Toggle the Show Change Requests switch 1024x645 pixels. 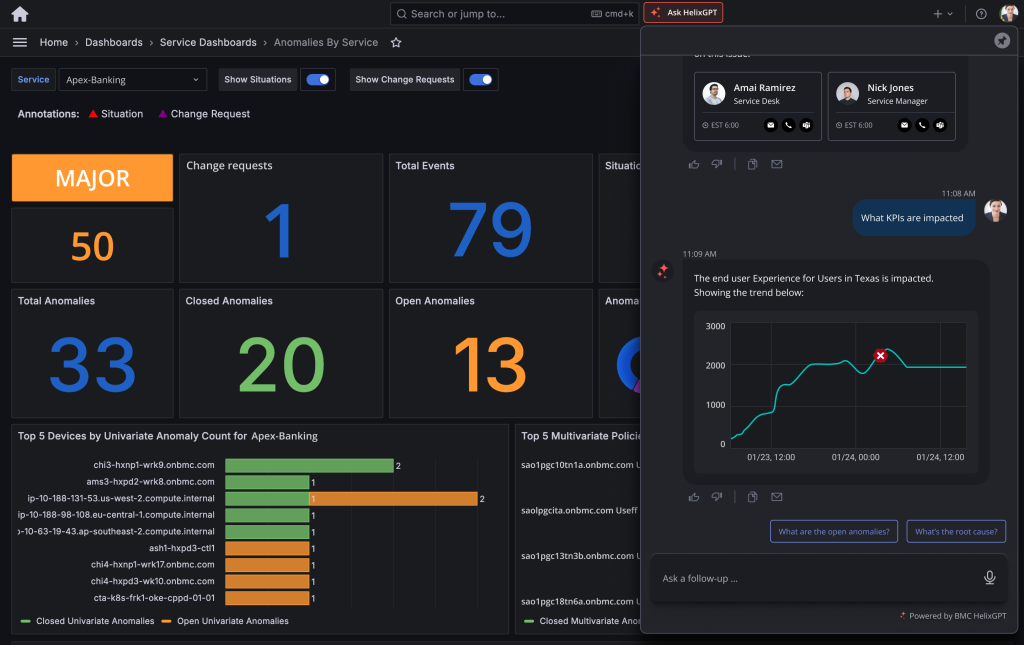481,80
